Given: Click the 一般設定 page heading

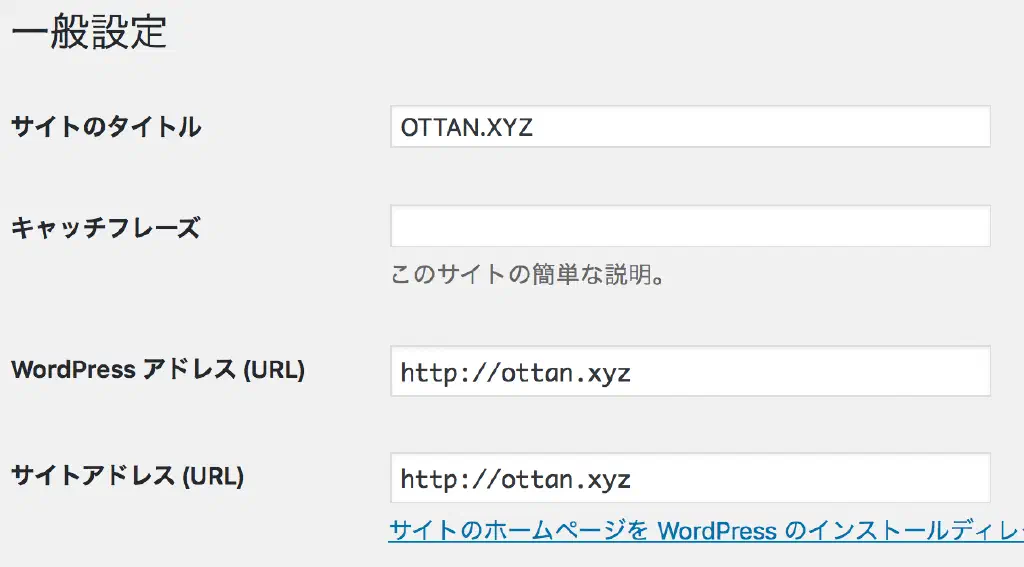Looking at the screenshot, I should pos(88,32).
